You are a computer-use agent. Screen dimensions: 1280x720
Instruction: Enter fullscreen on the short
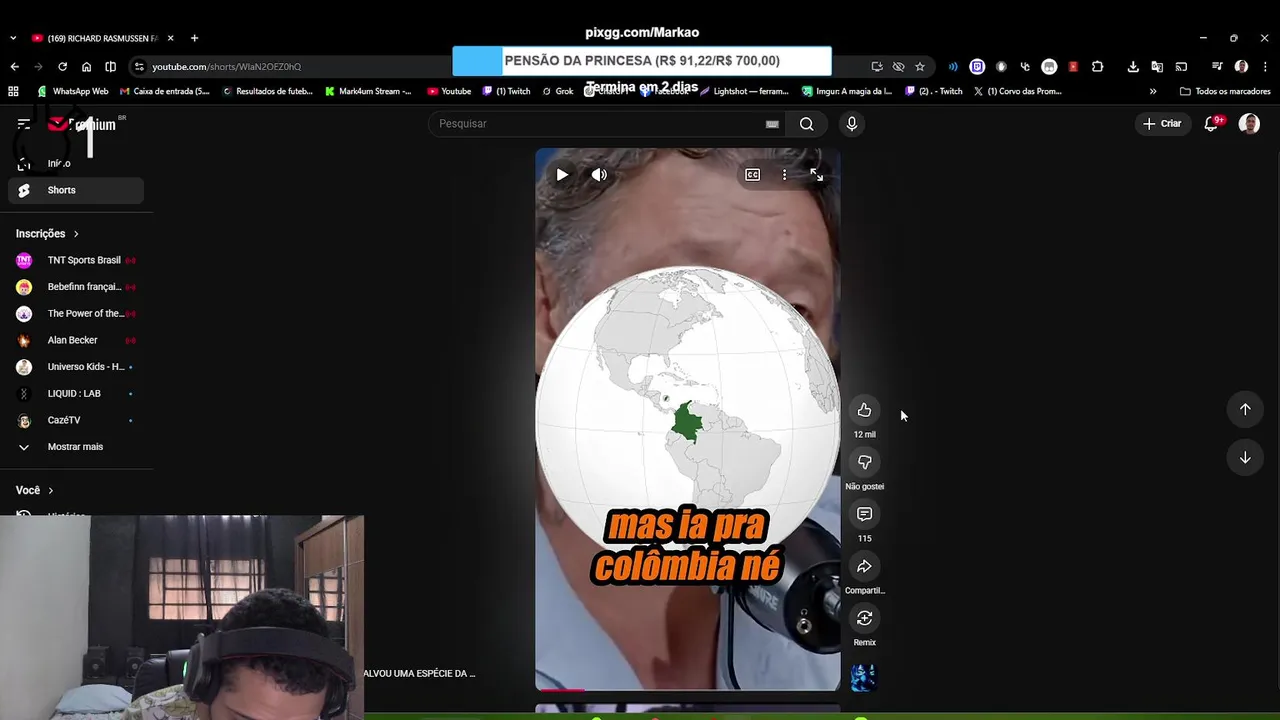(816, 175)
